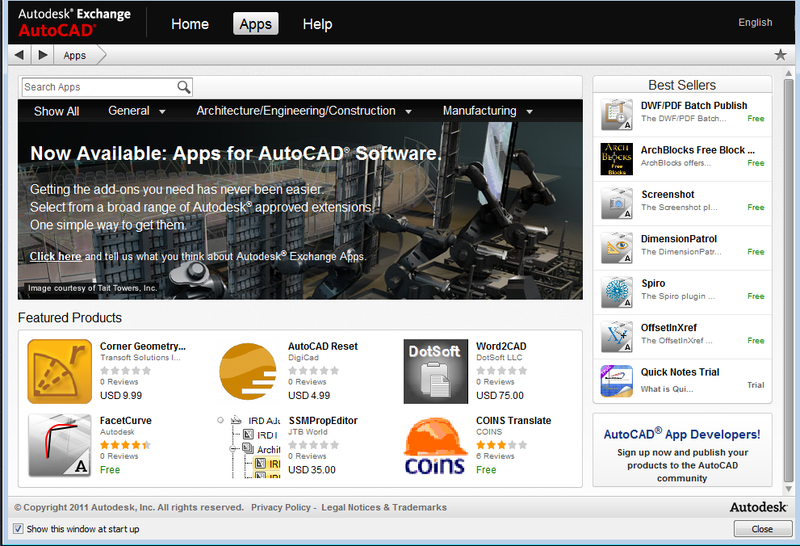Click the '6 Reviews' text
This screenshot has height=546, width=800.
(495, 456)
